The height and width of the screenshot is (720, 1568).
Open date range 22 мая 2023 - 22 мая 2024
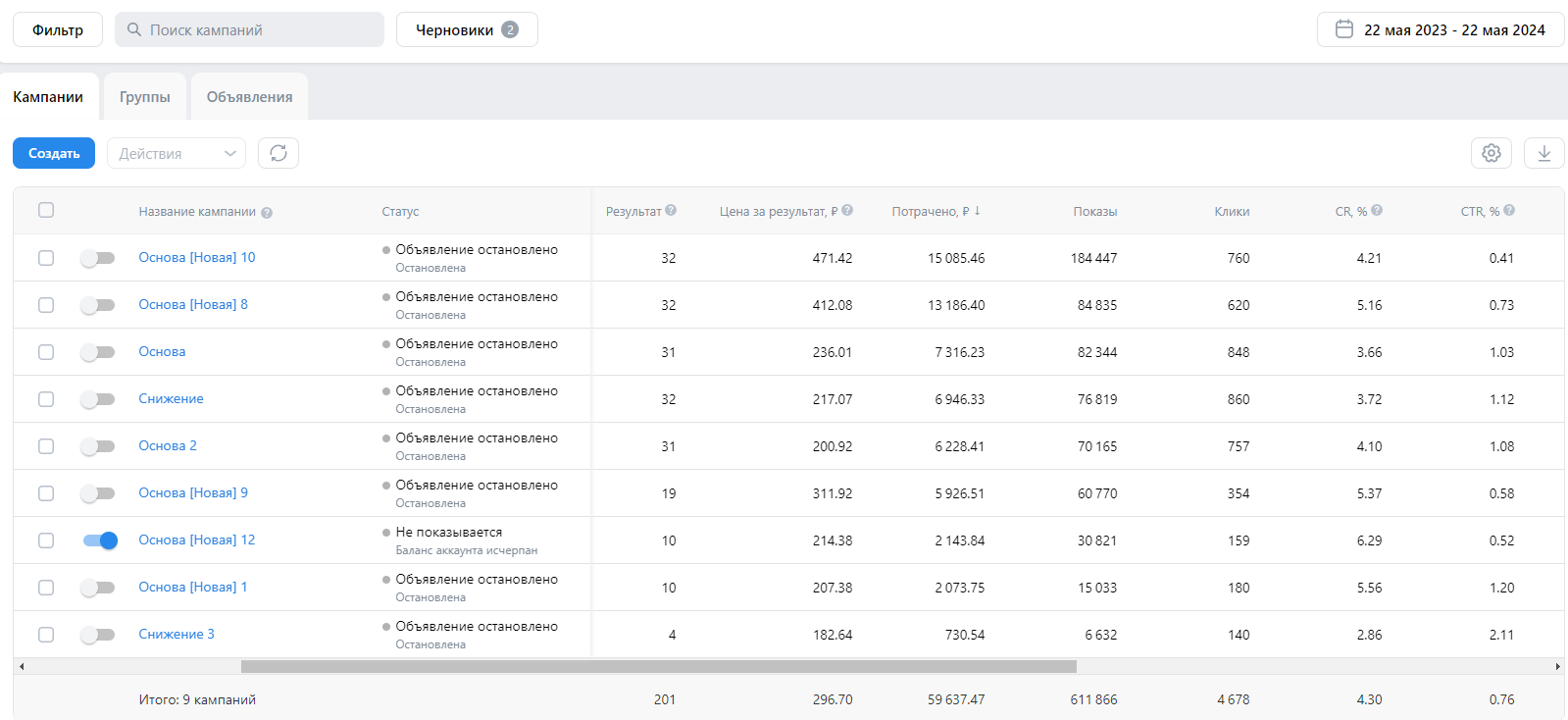[1441, 29]
